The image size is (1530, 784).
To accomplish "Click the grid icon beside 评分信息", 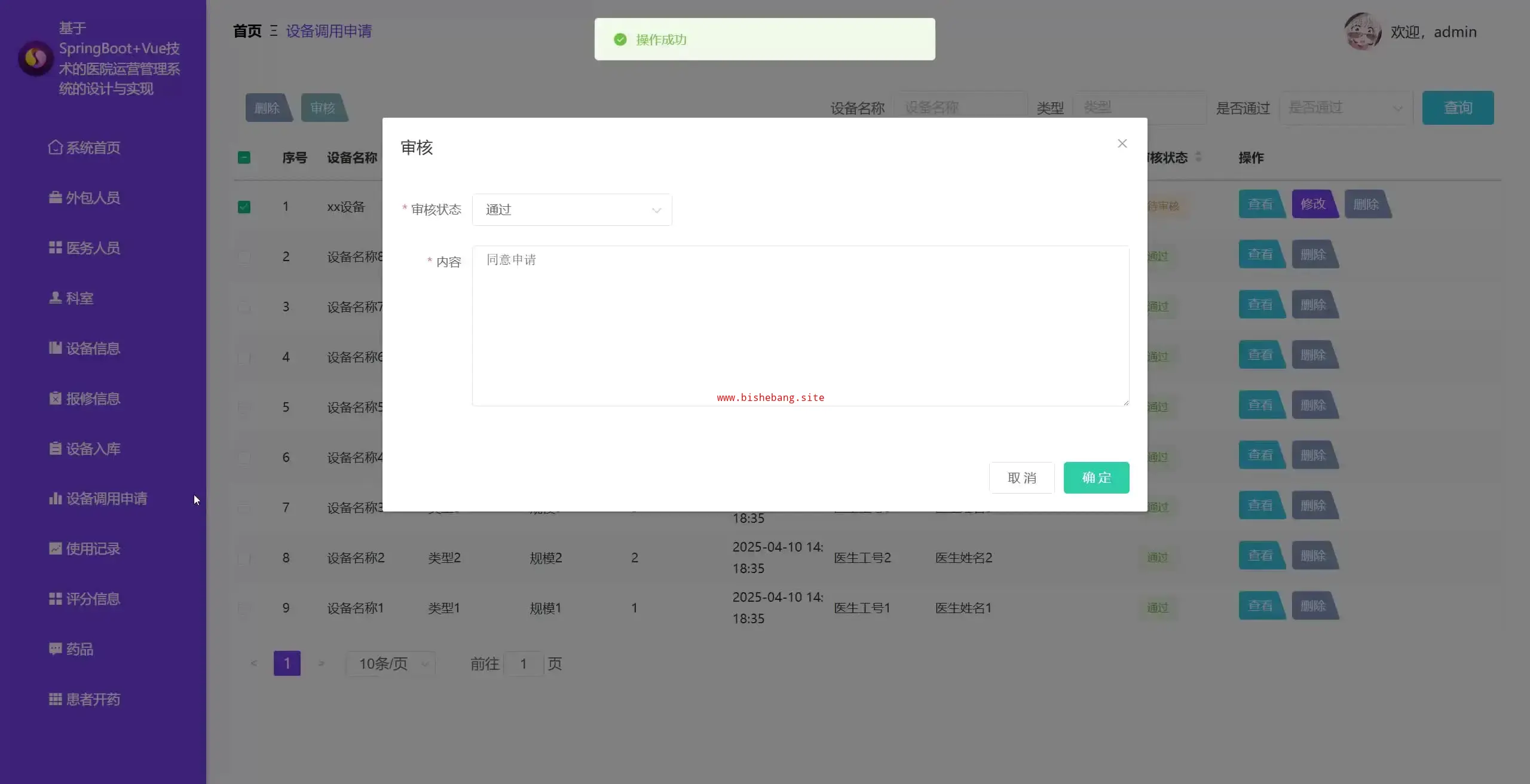I will coord(55,599).
